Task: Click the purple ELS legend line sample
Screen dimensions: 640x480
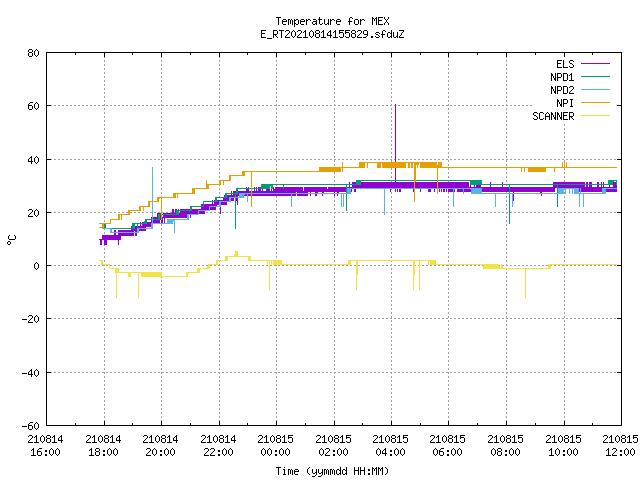Action: pos(595,64)
